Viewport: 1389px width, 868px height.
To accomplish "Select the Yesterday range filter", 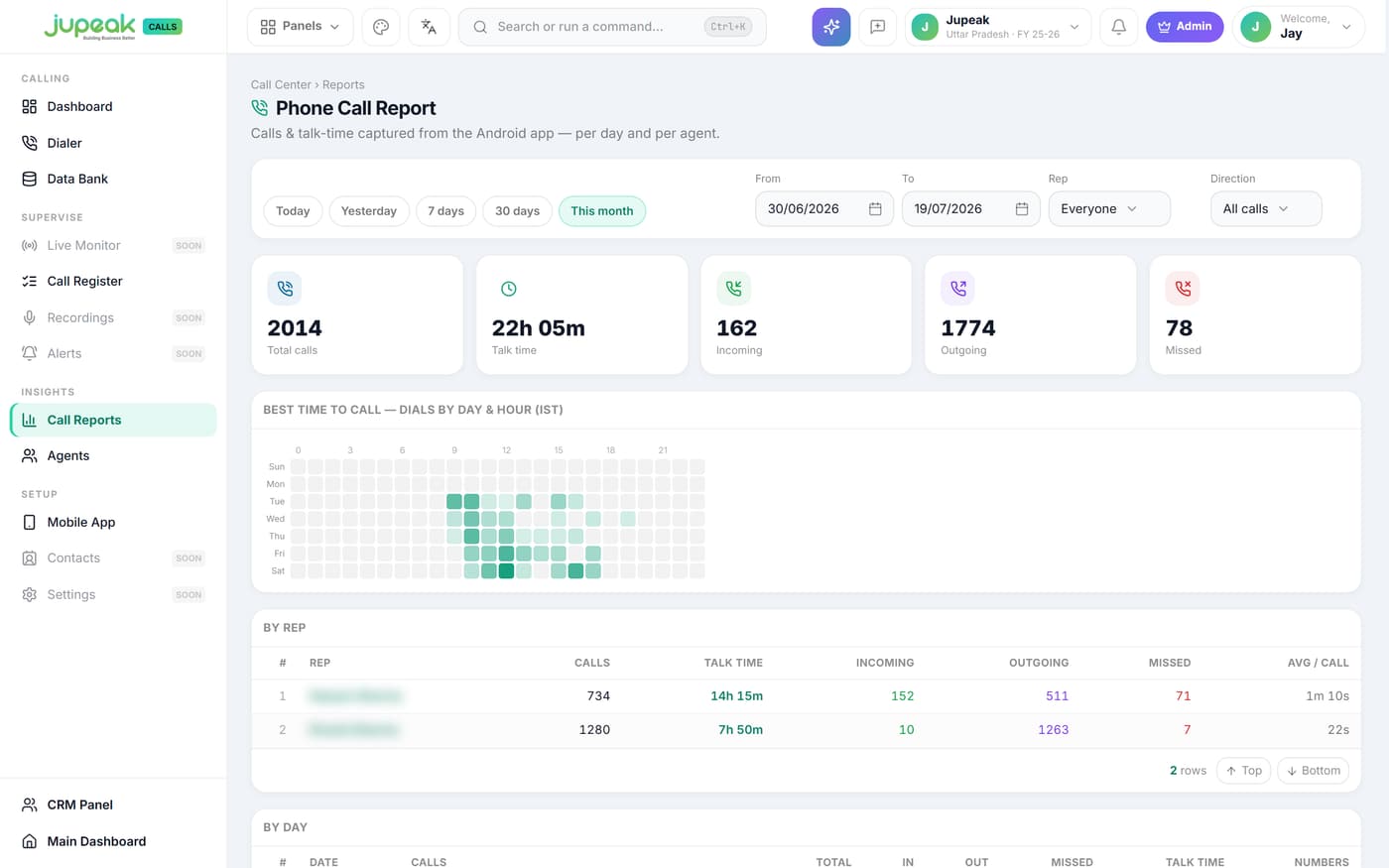I will [x=369, y=211].
